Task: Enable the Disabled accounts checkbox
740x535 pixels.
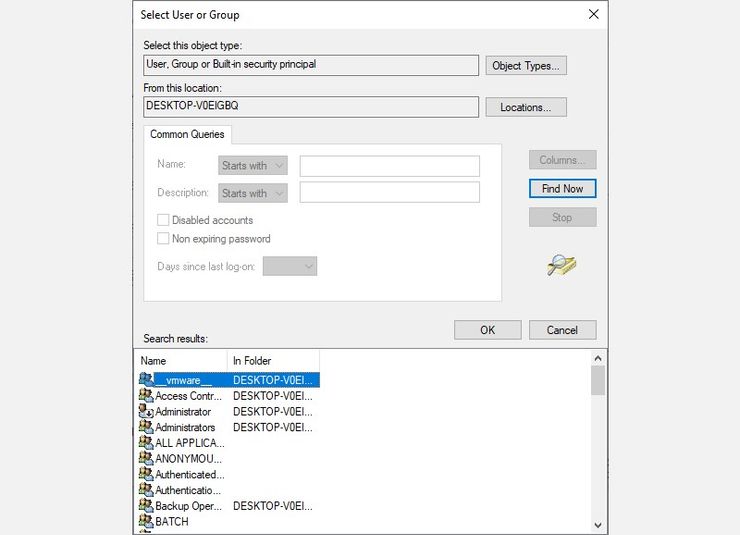Action: pos(163,220)
